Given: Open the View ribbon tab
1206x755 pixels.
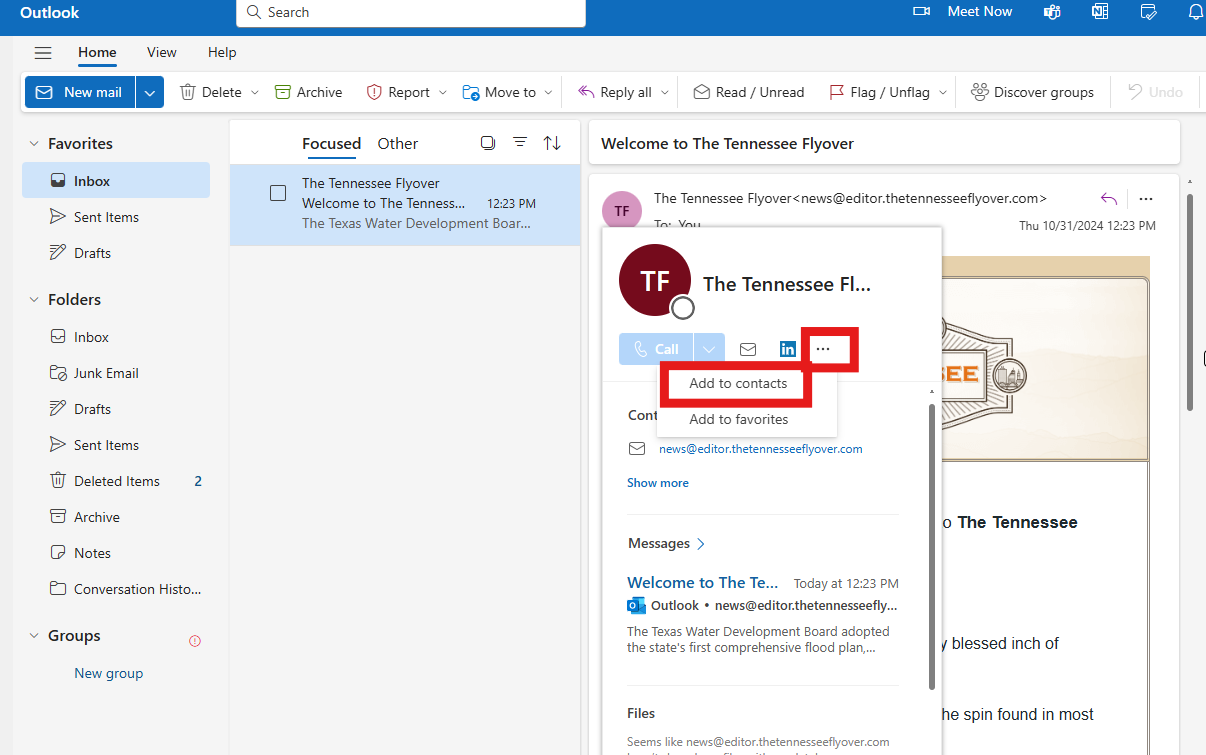Looking at the screenshot, I should pyautogui.click(x=161, y=52).
